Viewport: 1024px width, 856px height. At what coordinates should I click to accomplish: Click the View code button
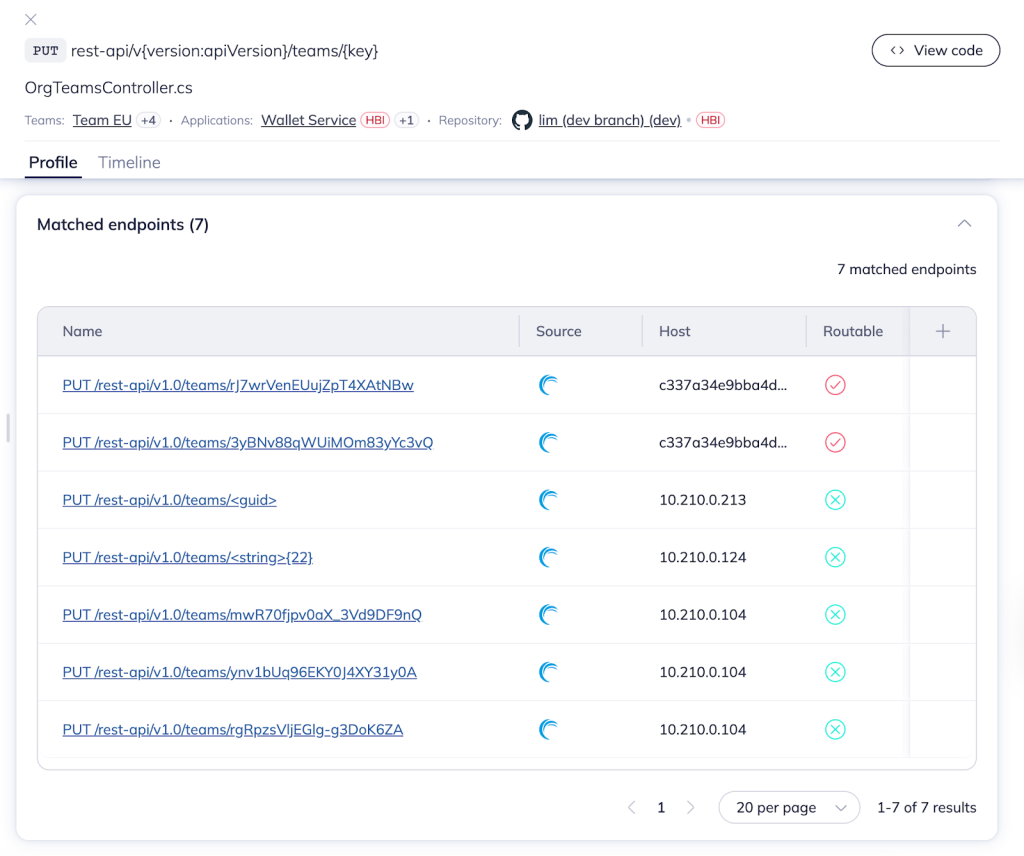point(935,50)
